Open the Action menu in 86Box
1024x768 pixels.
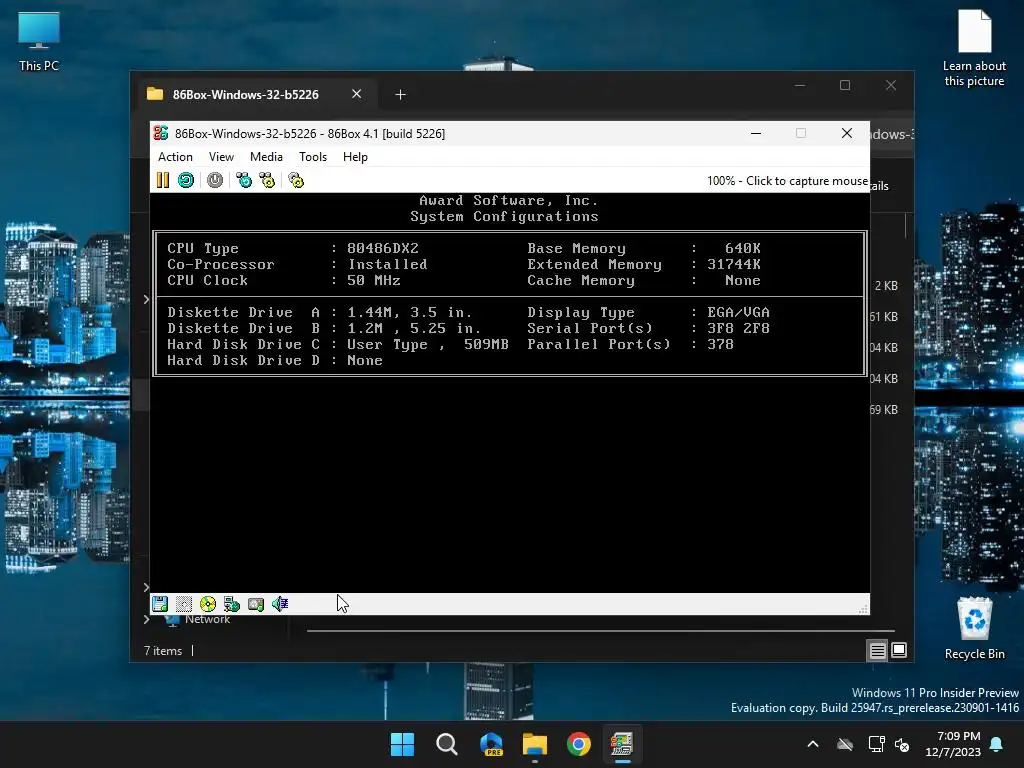pos(175,157)
